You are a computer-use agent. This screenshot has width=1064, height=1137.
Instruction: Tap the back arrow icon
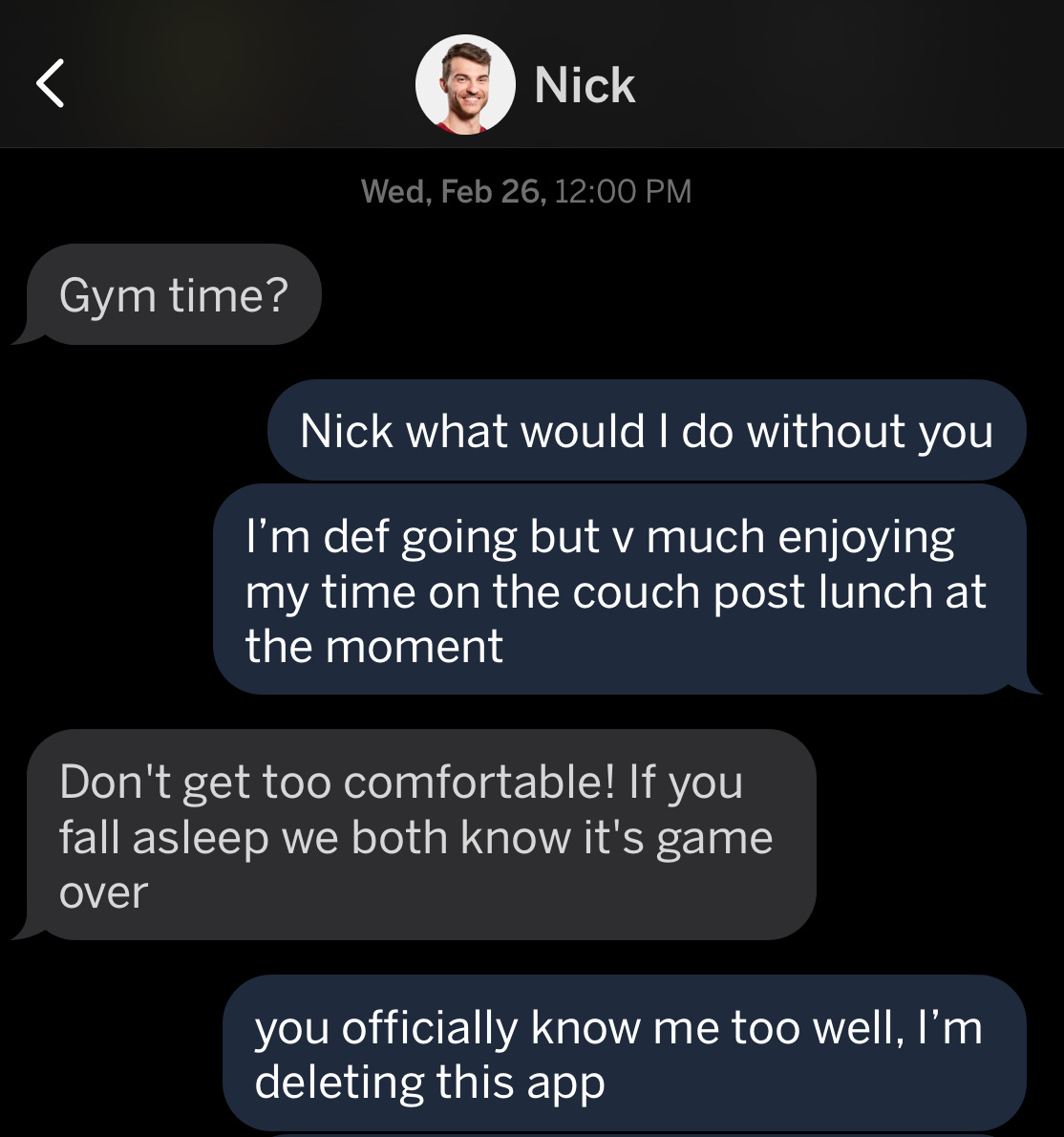coord(50,83)
